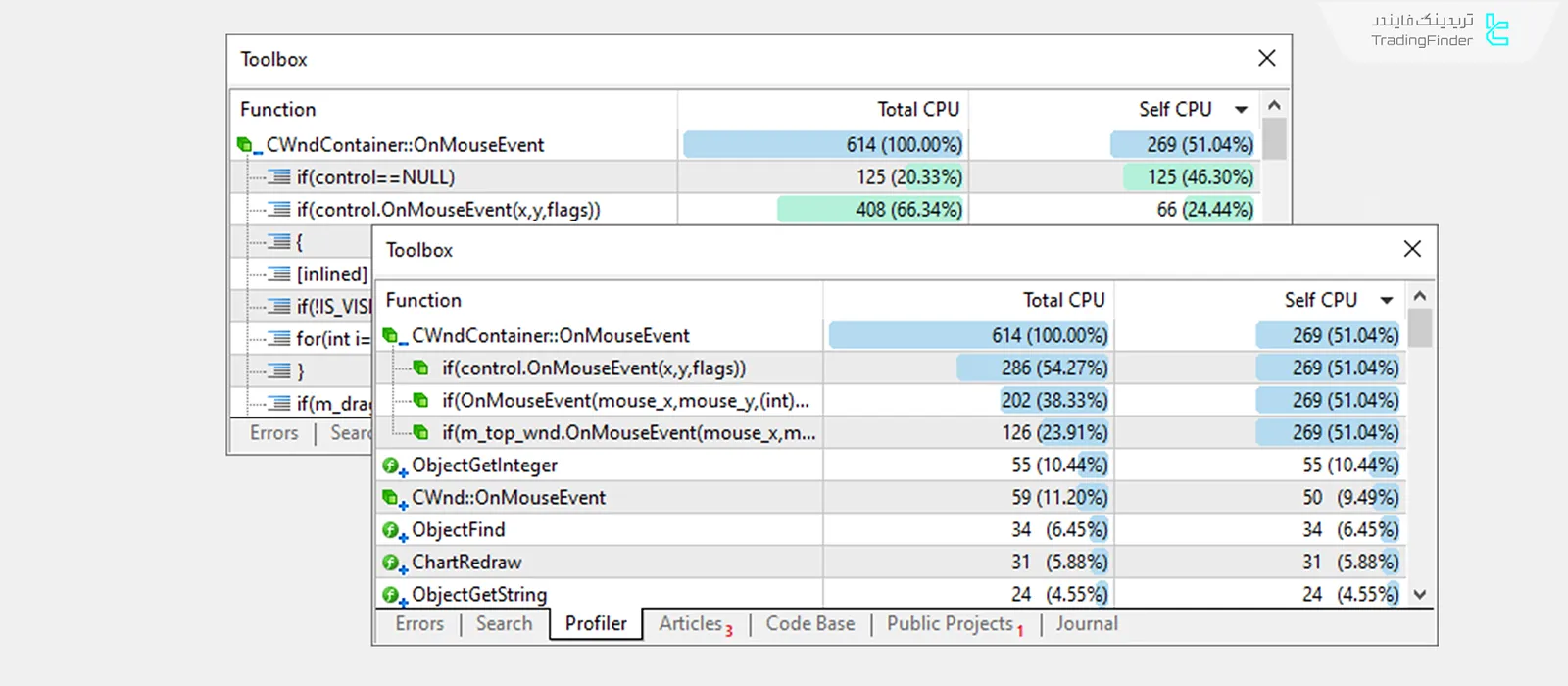Click the ChartRedraw function icon
The height and width of the screenshot is (686, 1568).
391,563
